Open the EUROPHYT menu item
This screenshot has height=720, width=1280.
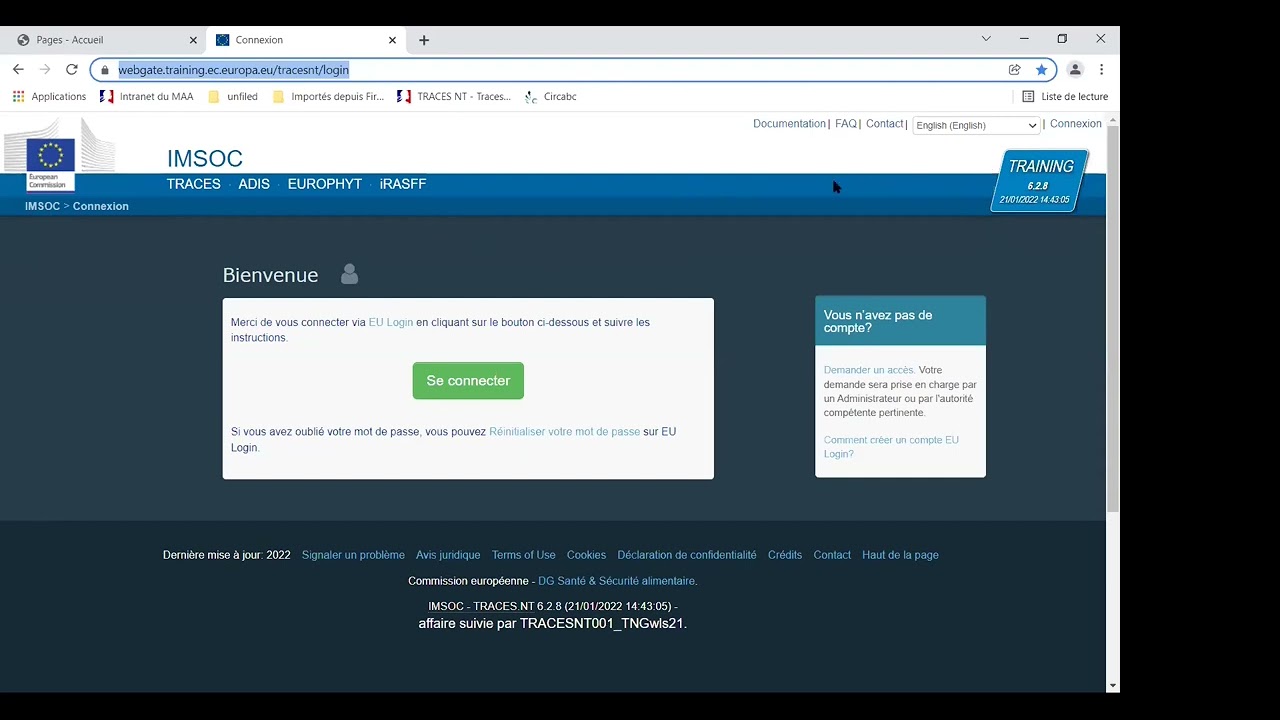click(325, 184)
